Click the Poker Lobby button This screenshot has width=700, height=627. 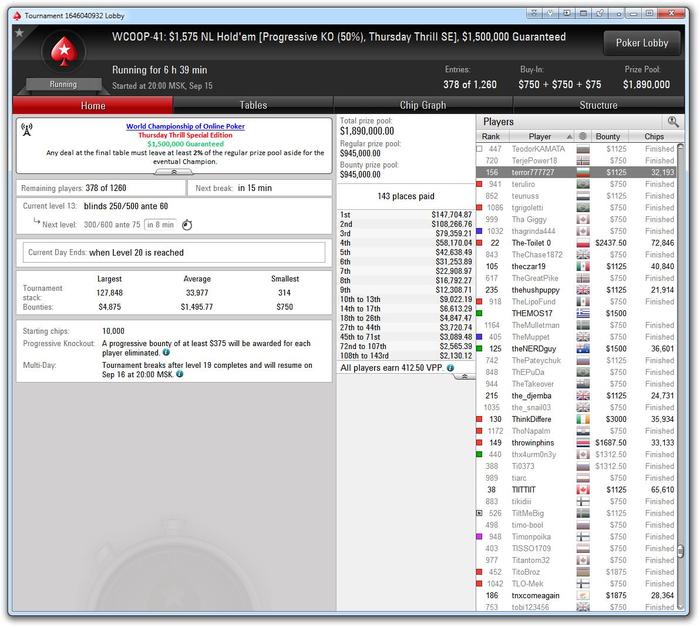click(x=642, y=43)
